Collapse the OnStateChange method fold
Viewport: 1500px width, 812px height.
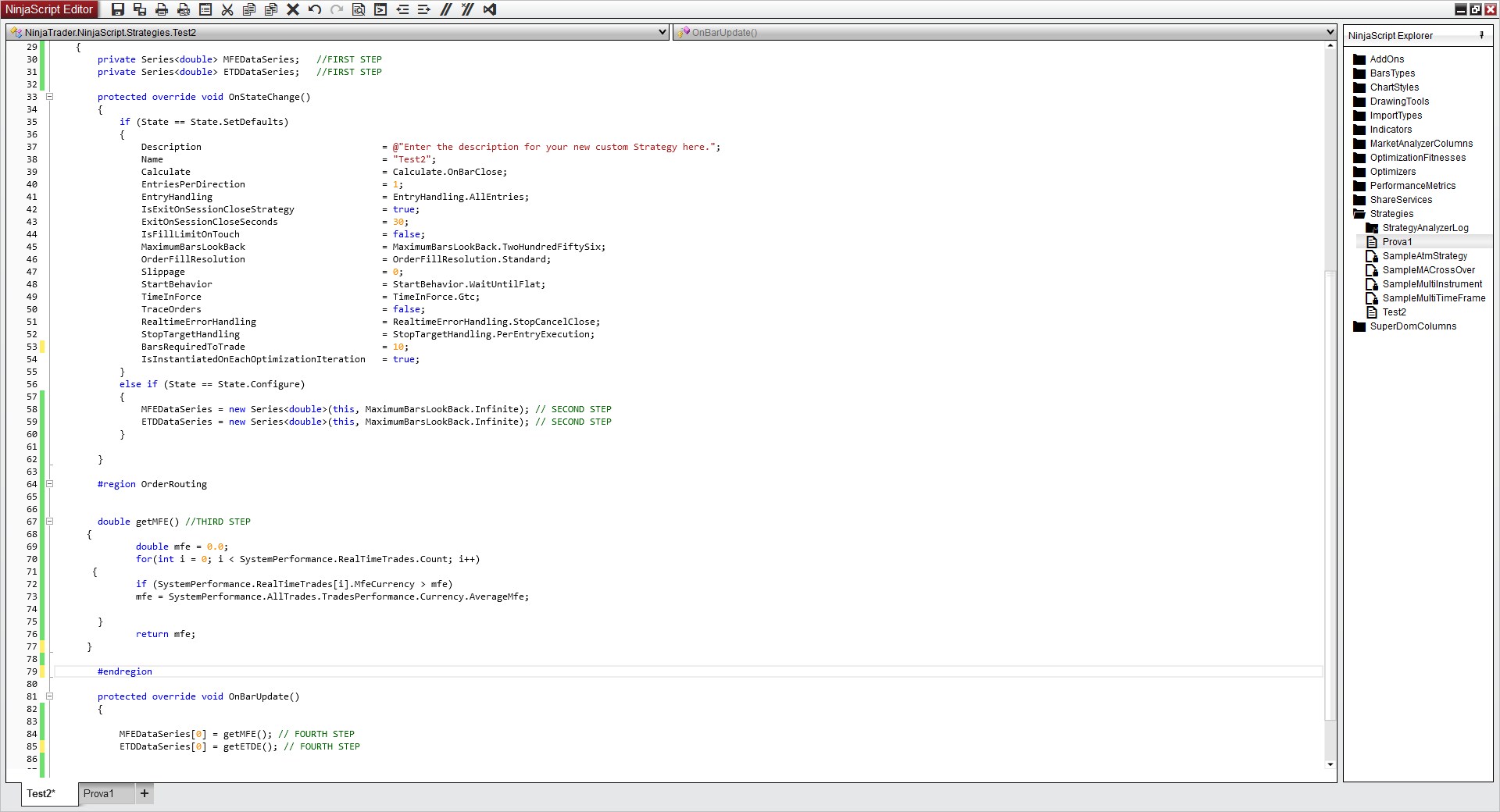tap(49, 97)
